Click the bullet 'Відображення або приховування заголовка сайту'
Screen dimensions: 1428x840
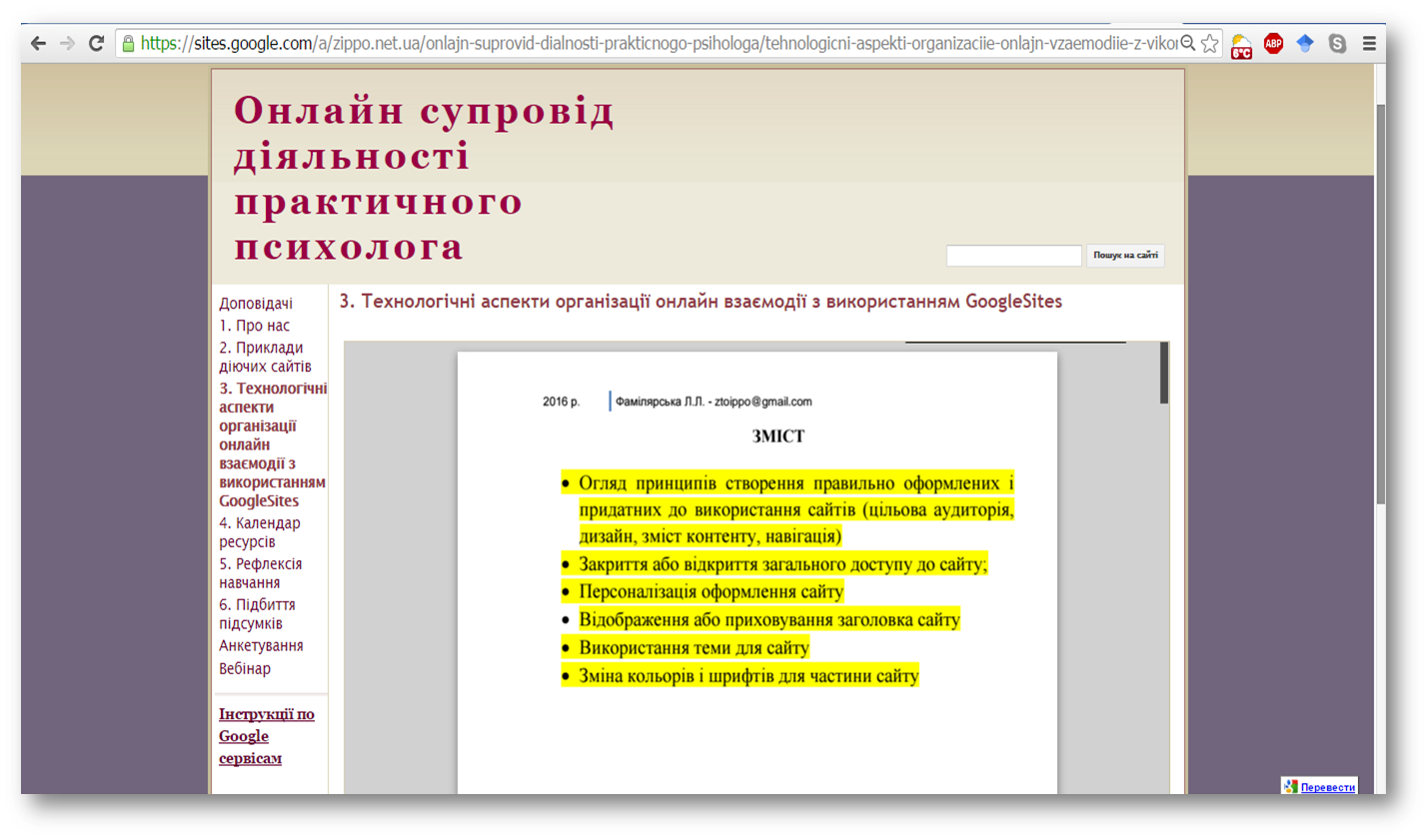768,620
